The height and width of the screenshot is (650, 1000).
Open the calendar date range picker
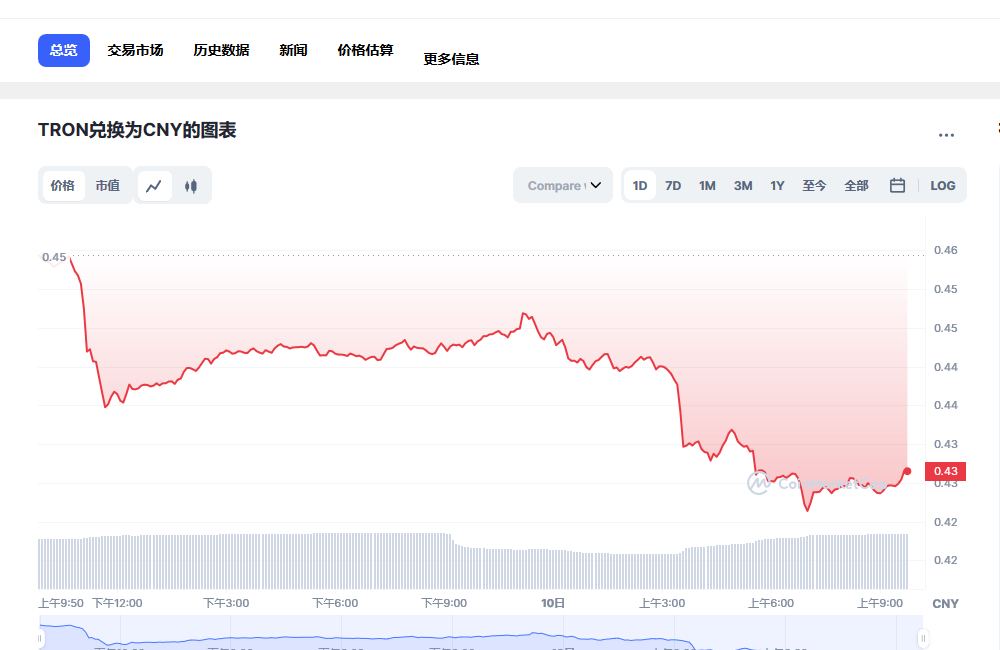pos(897,186)
